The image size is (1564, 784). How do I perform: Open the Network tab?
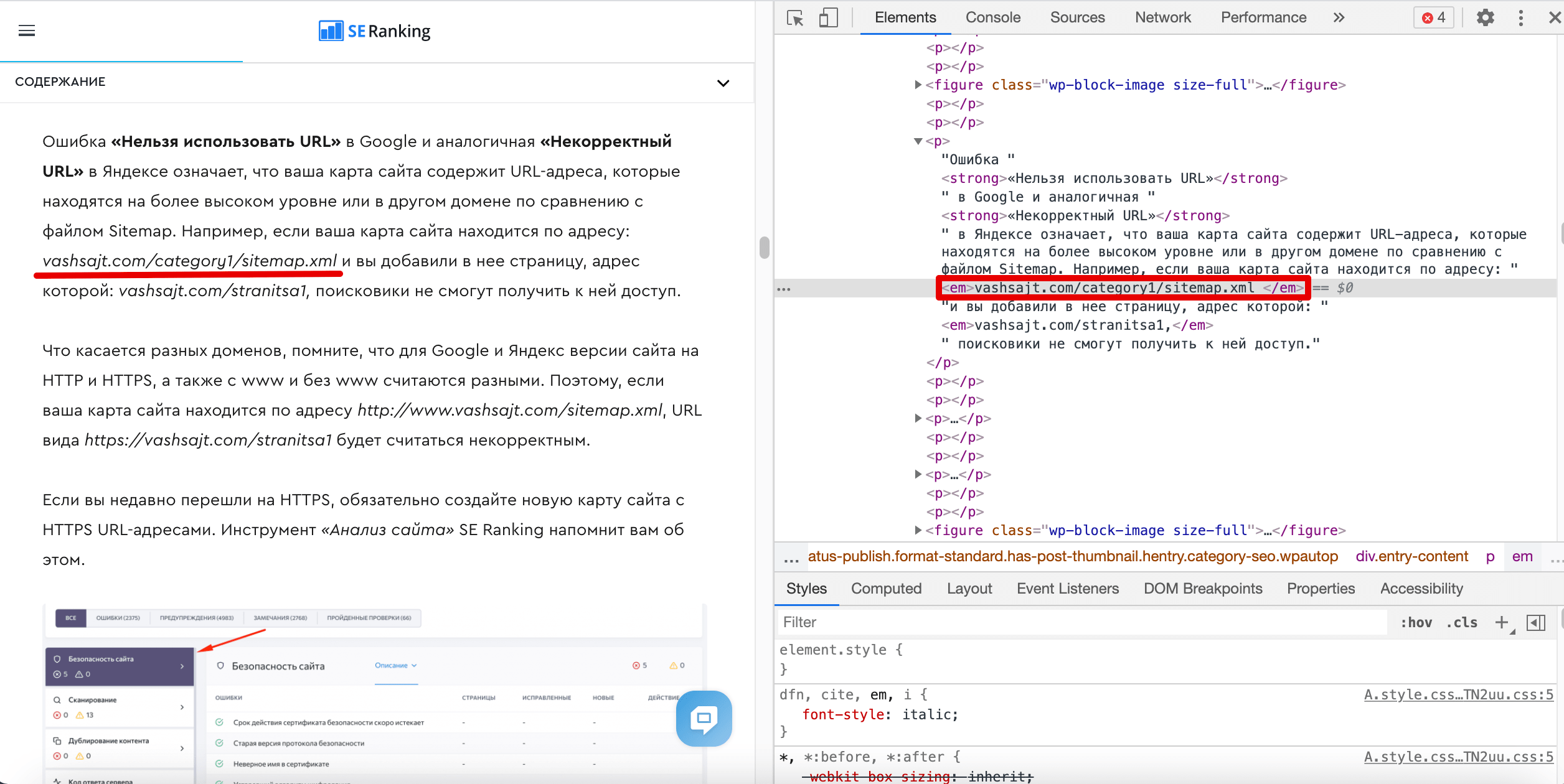1163,17
